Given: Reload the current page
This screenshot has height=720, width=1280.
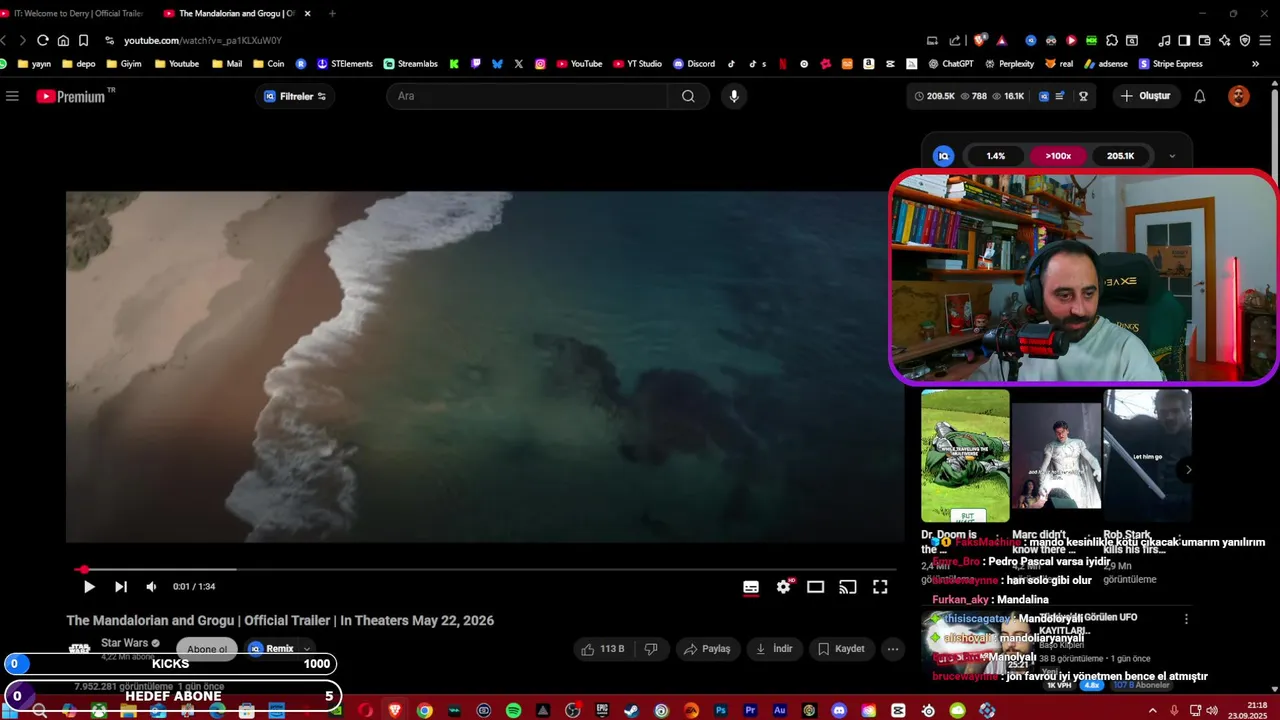Looking at the screenshot, I should tap(42, 40).
